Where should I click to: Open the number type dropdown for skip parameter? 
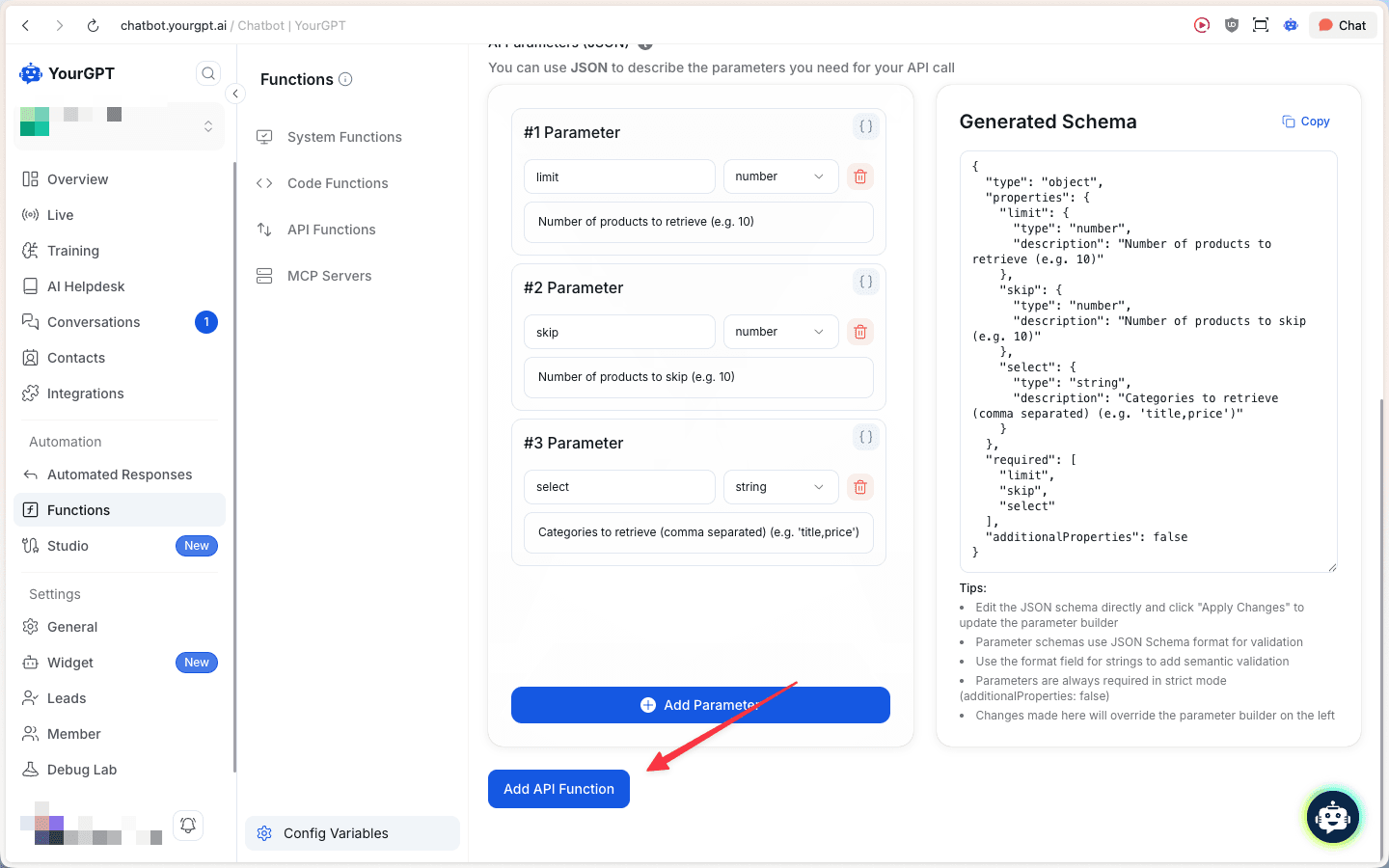(x=780, y=331)
